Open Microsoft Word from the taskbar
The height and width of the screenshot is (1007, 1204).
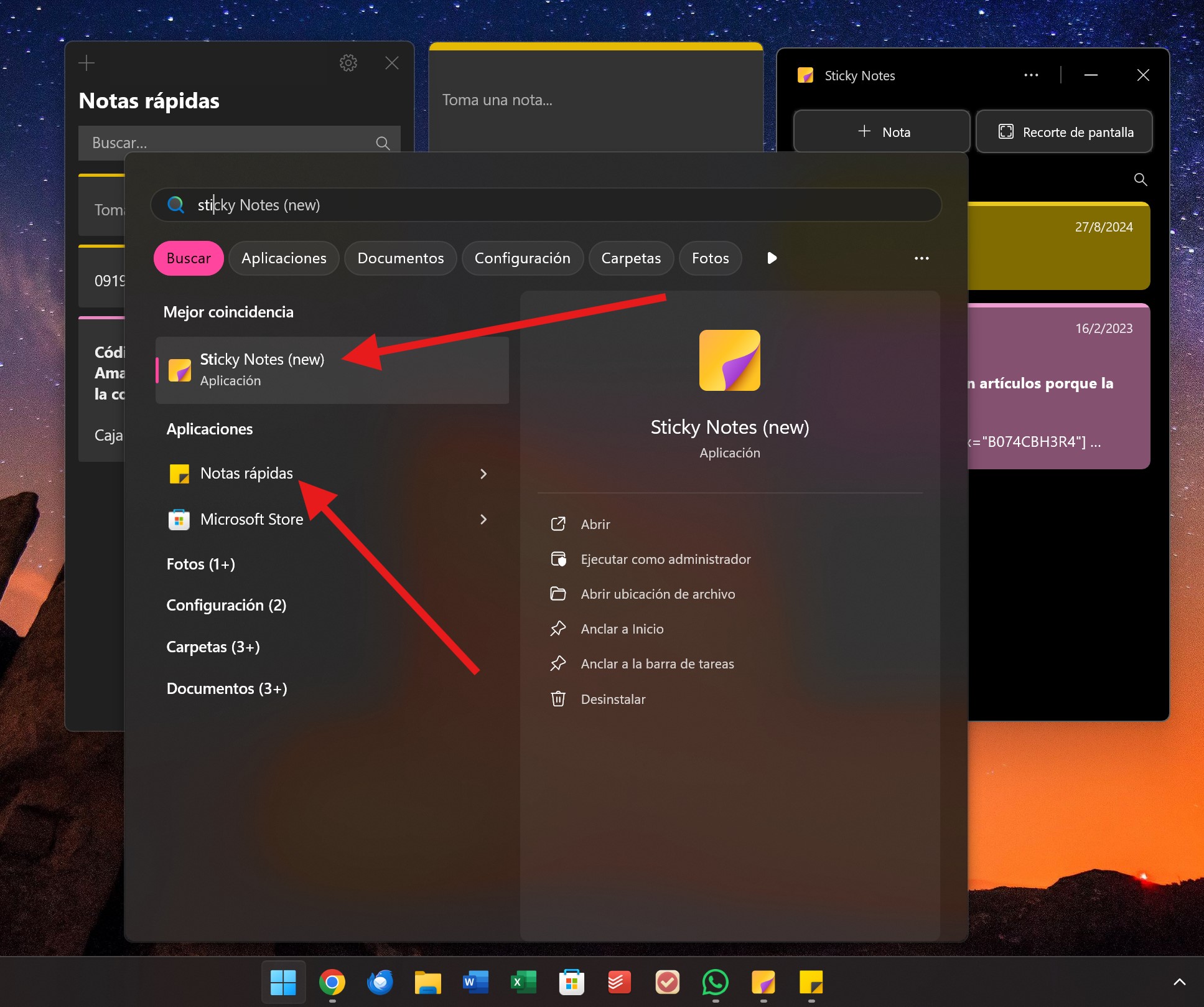(x=476, y=983)
